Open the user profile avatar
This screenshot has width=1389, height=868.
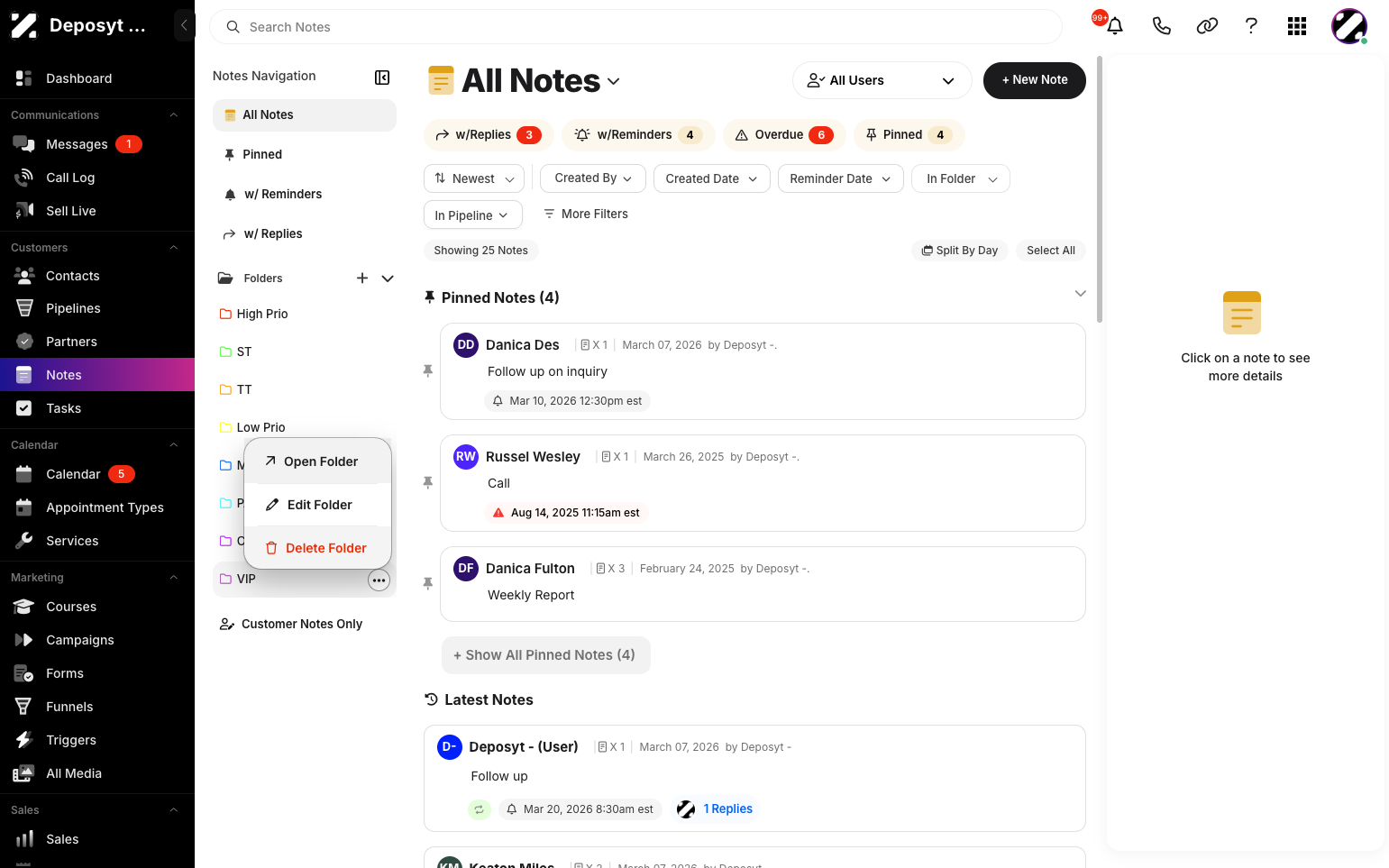pyautogui.click(x=1349, y=26)
